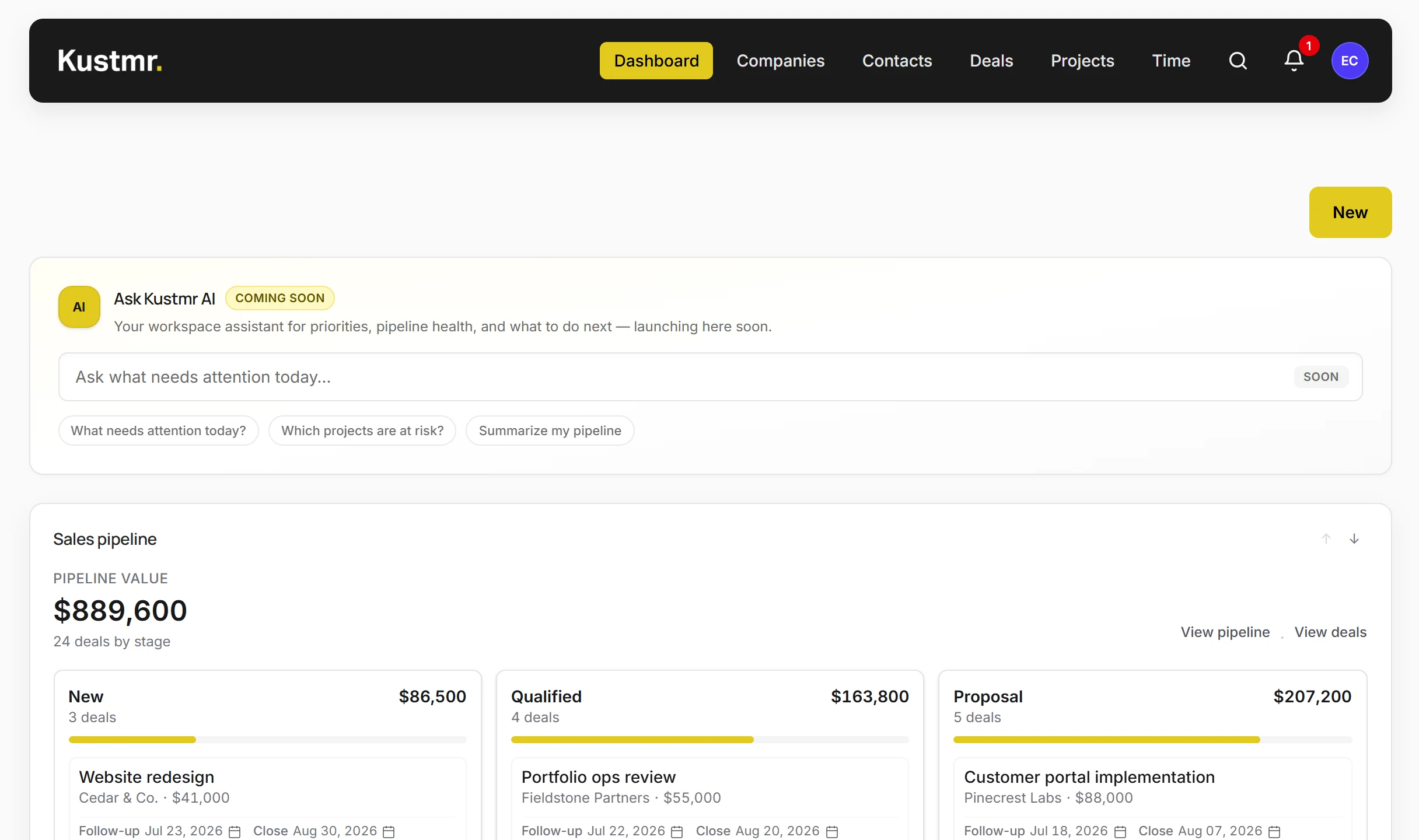Open the Contacts tab
Screen dimensions: 1419x840
pos(897,61)
